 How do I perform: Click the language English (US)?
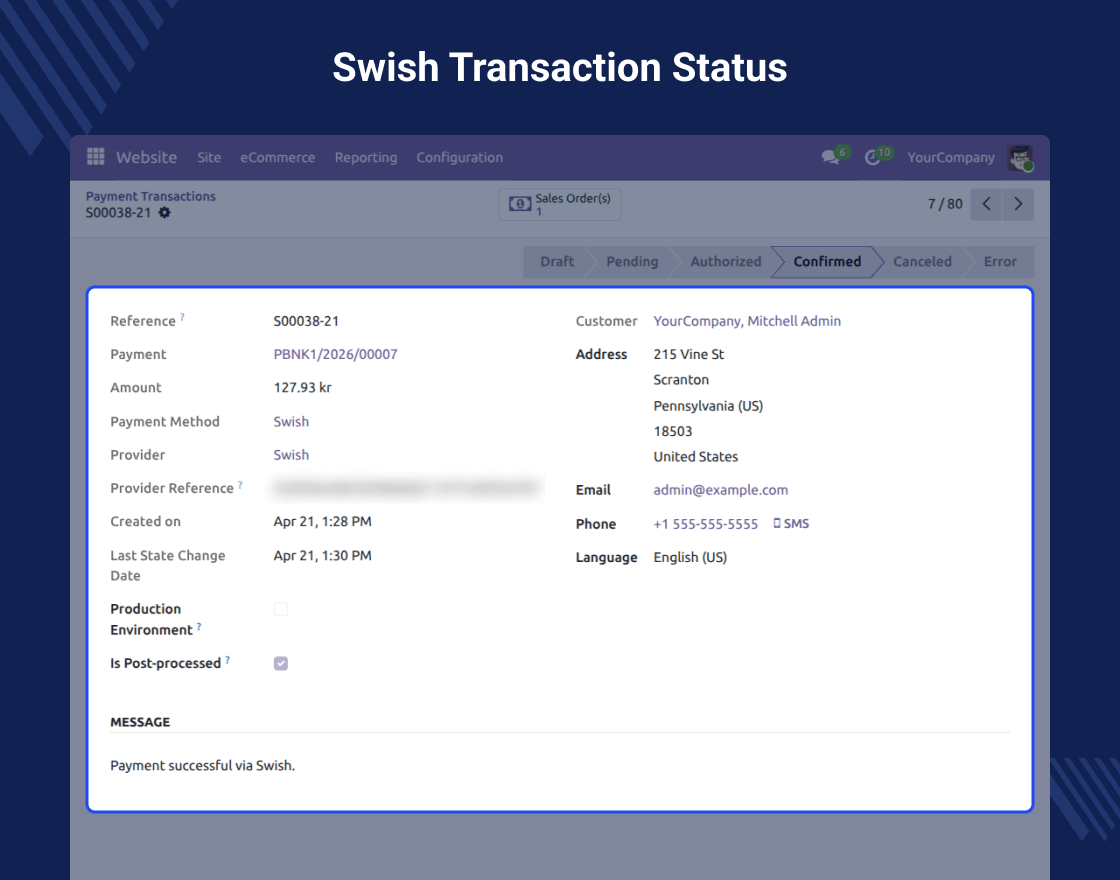tap(690, 558)
